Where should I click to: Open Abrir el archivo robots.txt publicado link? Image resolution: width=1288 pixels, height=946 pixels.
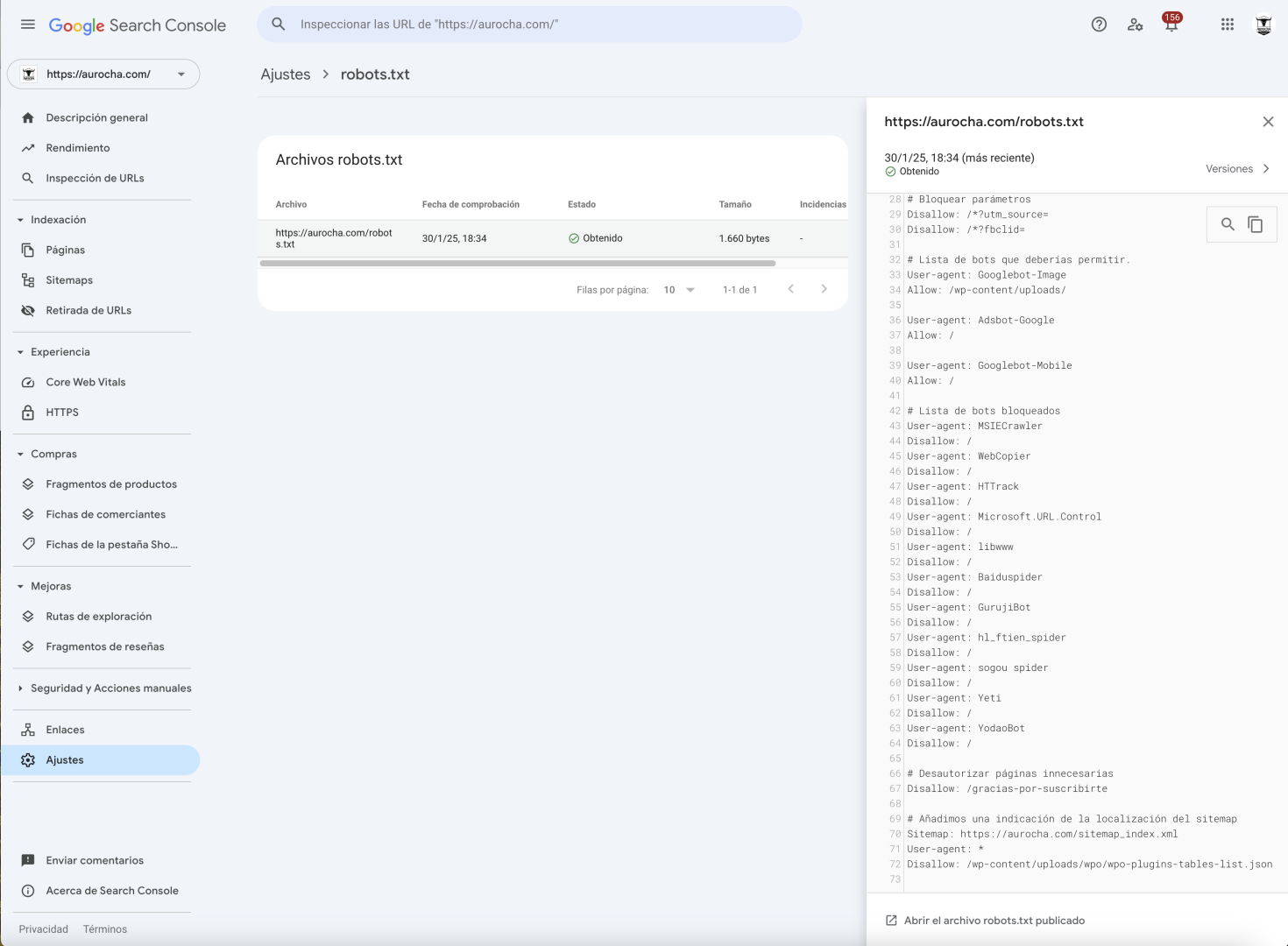[994, 921]
